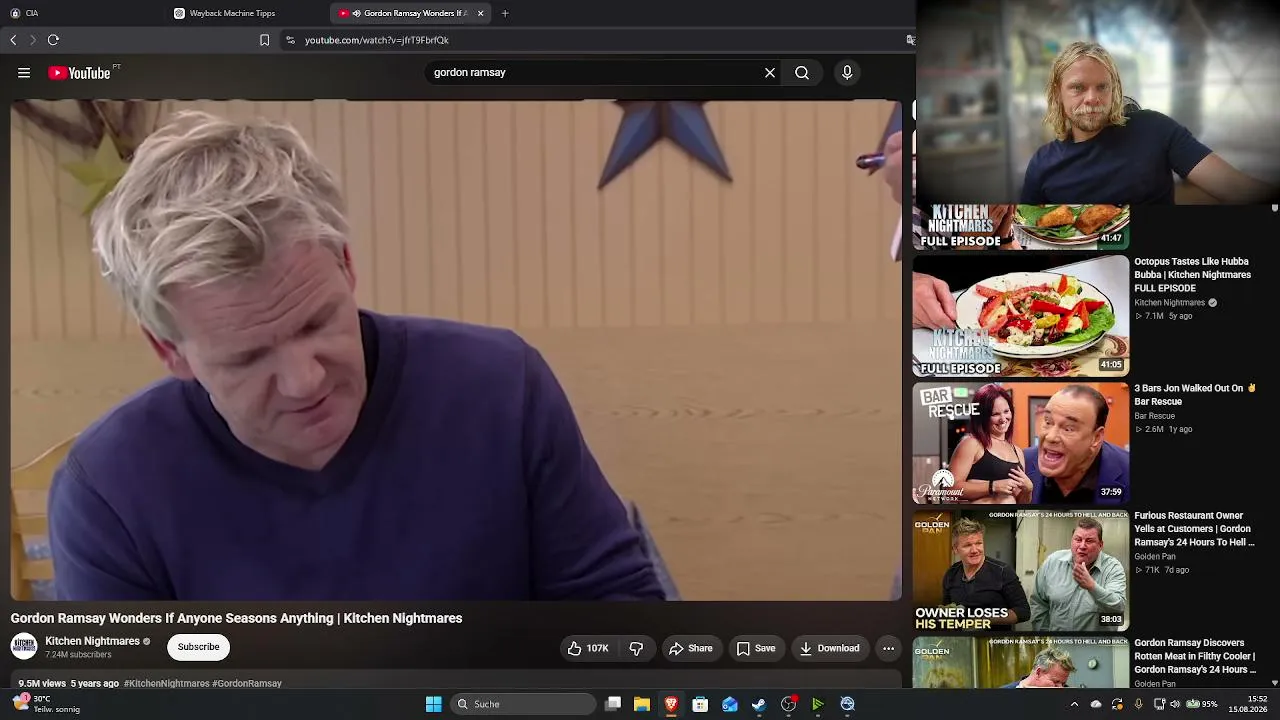Show hidden system tray icons
The width and height of the screenshot is (1280, 720).
[1075, 704]
